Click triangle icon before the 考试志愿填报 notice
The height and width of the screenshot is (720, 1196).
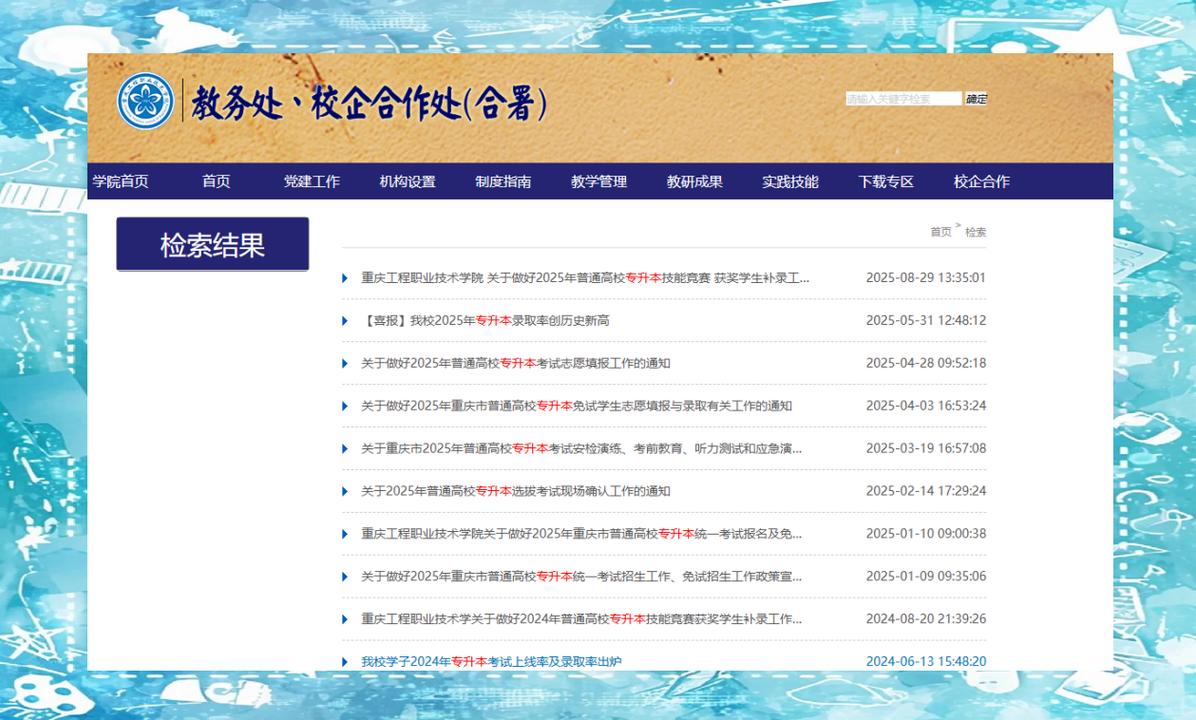pyautogui.click(x=344, y=363)
